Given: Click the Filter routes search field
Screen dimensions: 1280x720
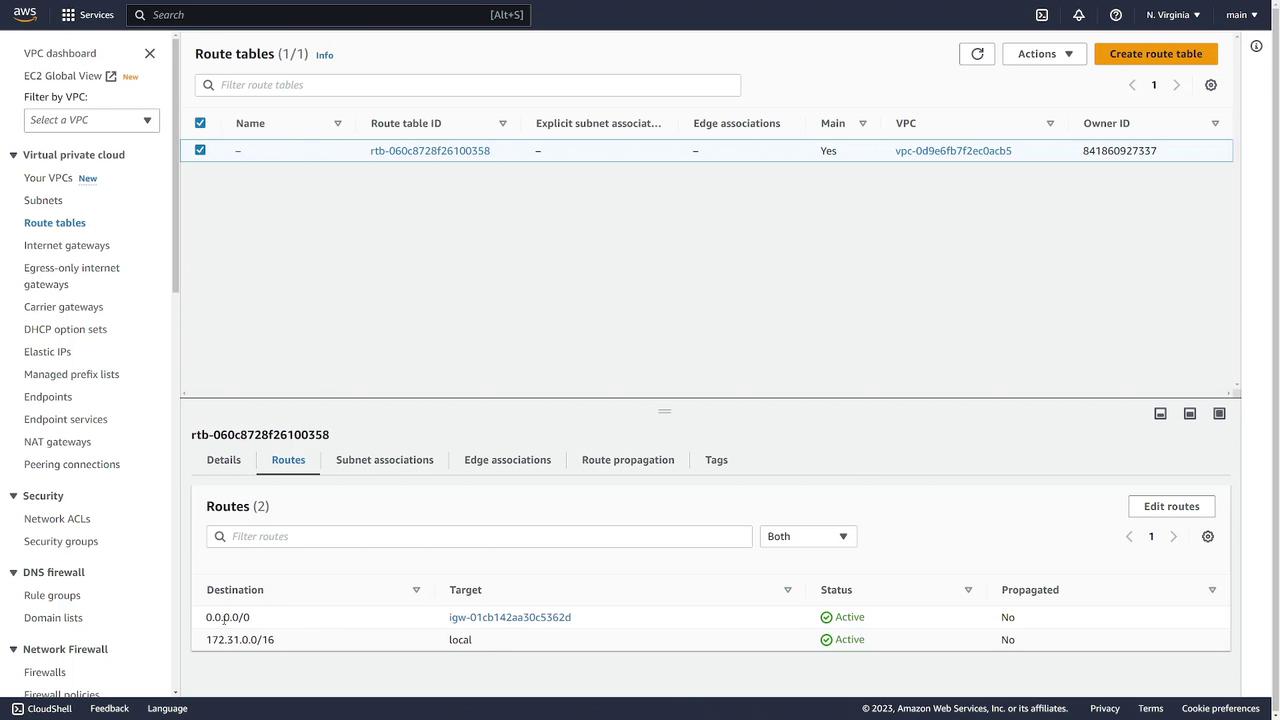Looking at the screenshot, I should tap(480, 537).
